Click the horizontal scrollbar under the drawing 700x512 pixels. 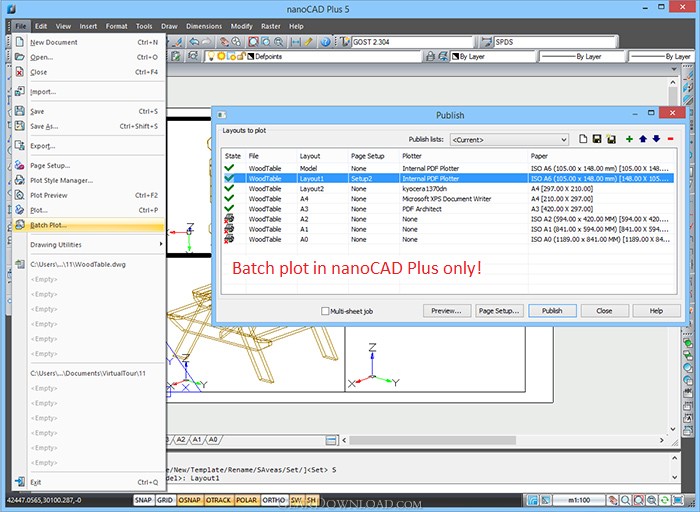click(x=433, y=440)
